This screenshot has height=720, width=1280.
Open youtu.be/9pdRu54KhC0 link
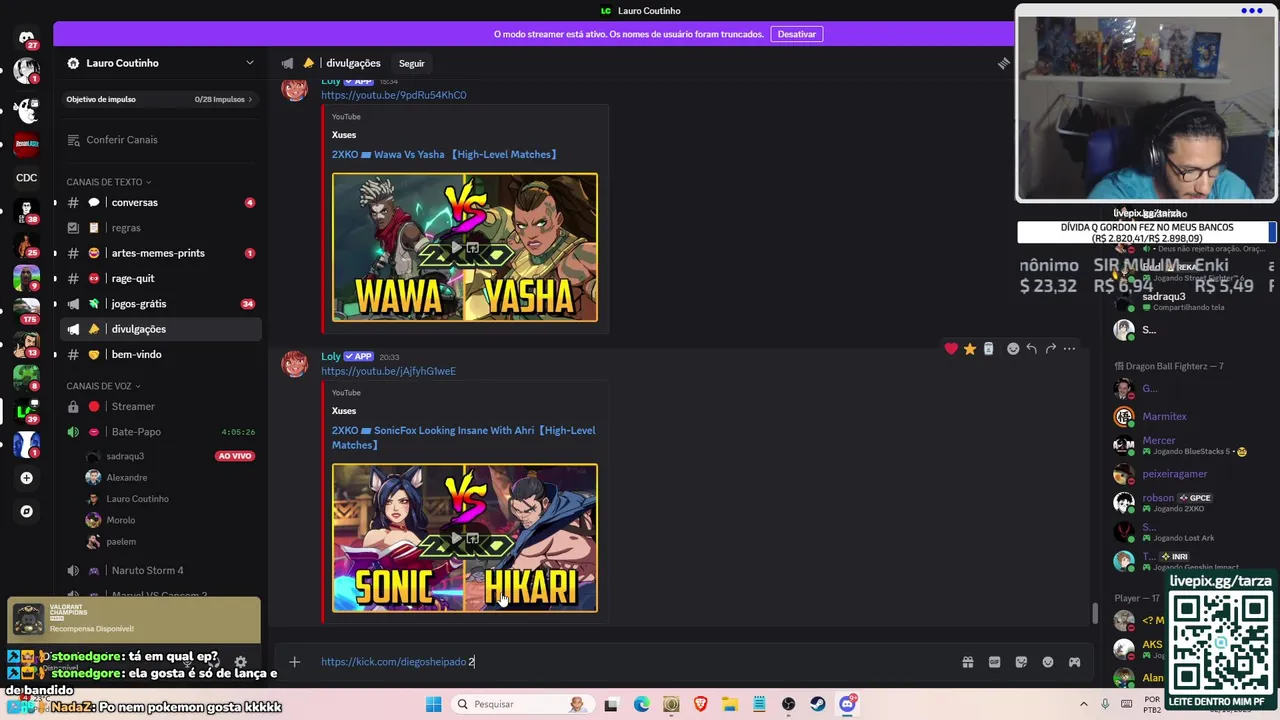[x=393, y=95]
